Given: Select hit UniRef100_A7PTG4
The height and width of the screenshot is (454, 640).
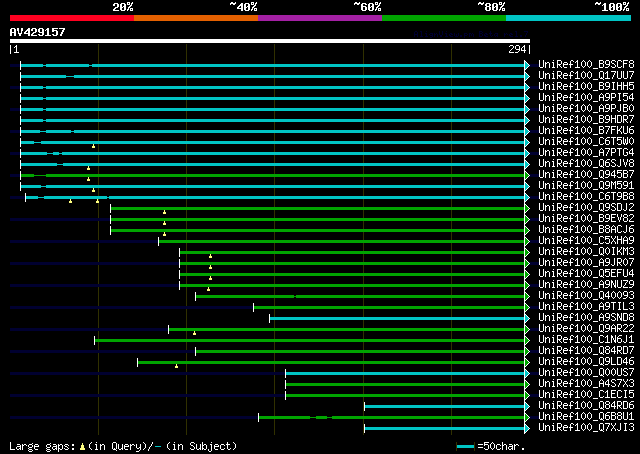Looking at the screenshot, I should (586, 153).
